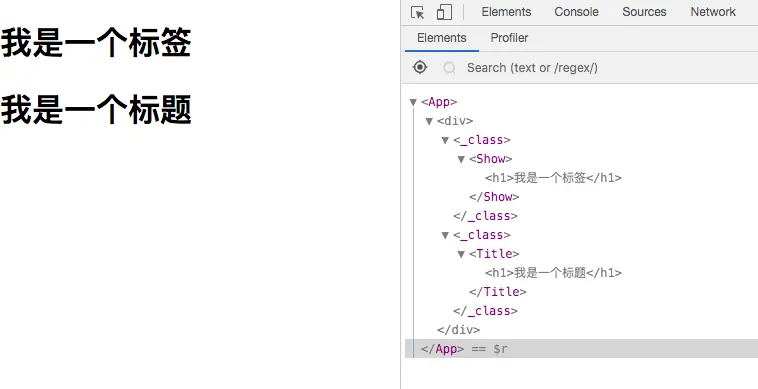Select the h1 row 我是一个标题
Screen dimensions: 758x389
(554, 273)
